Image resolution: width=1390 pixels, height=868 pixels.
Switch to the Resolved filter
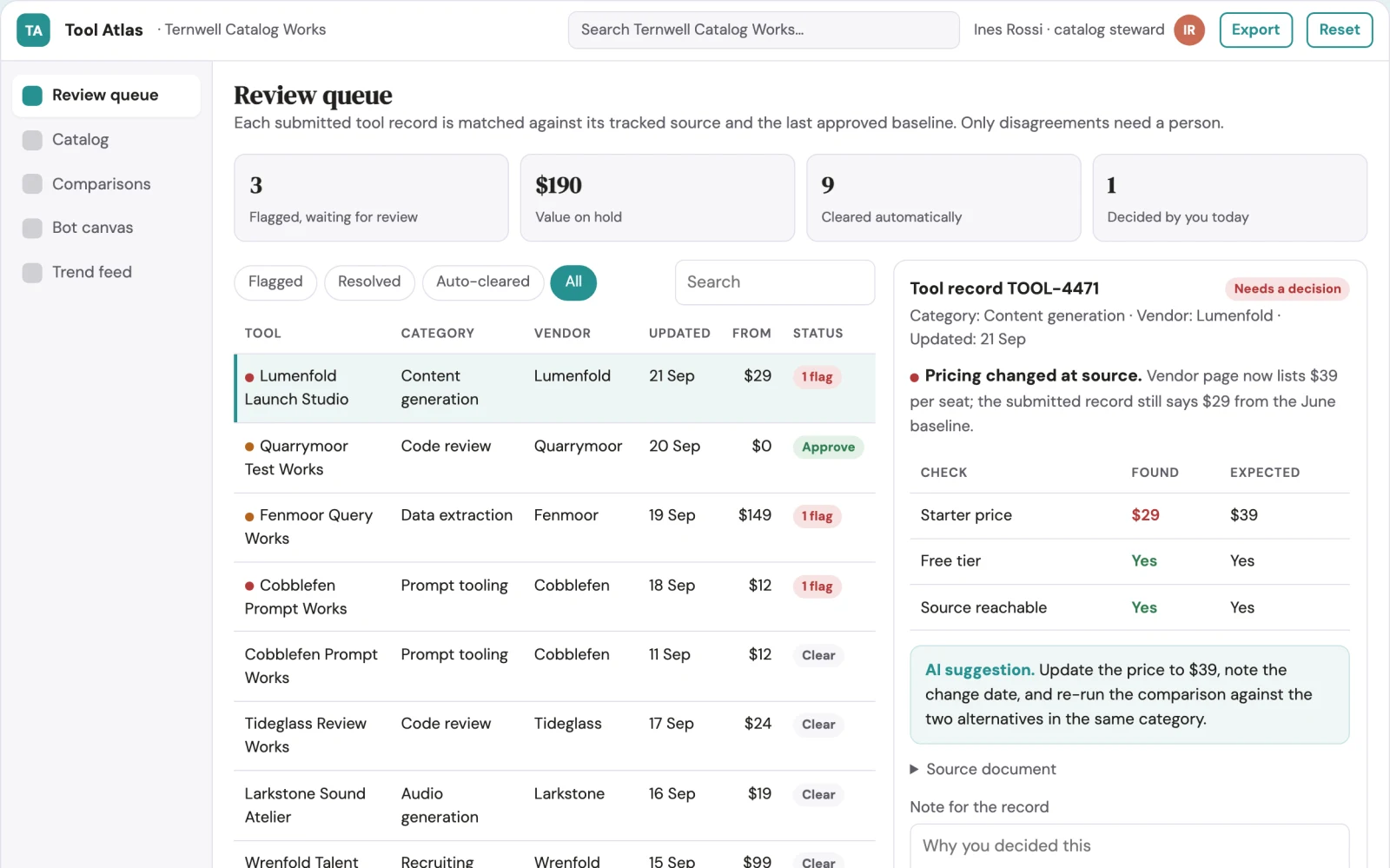pyautogui.click(x=369, y=282)
